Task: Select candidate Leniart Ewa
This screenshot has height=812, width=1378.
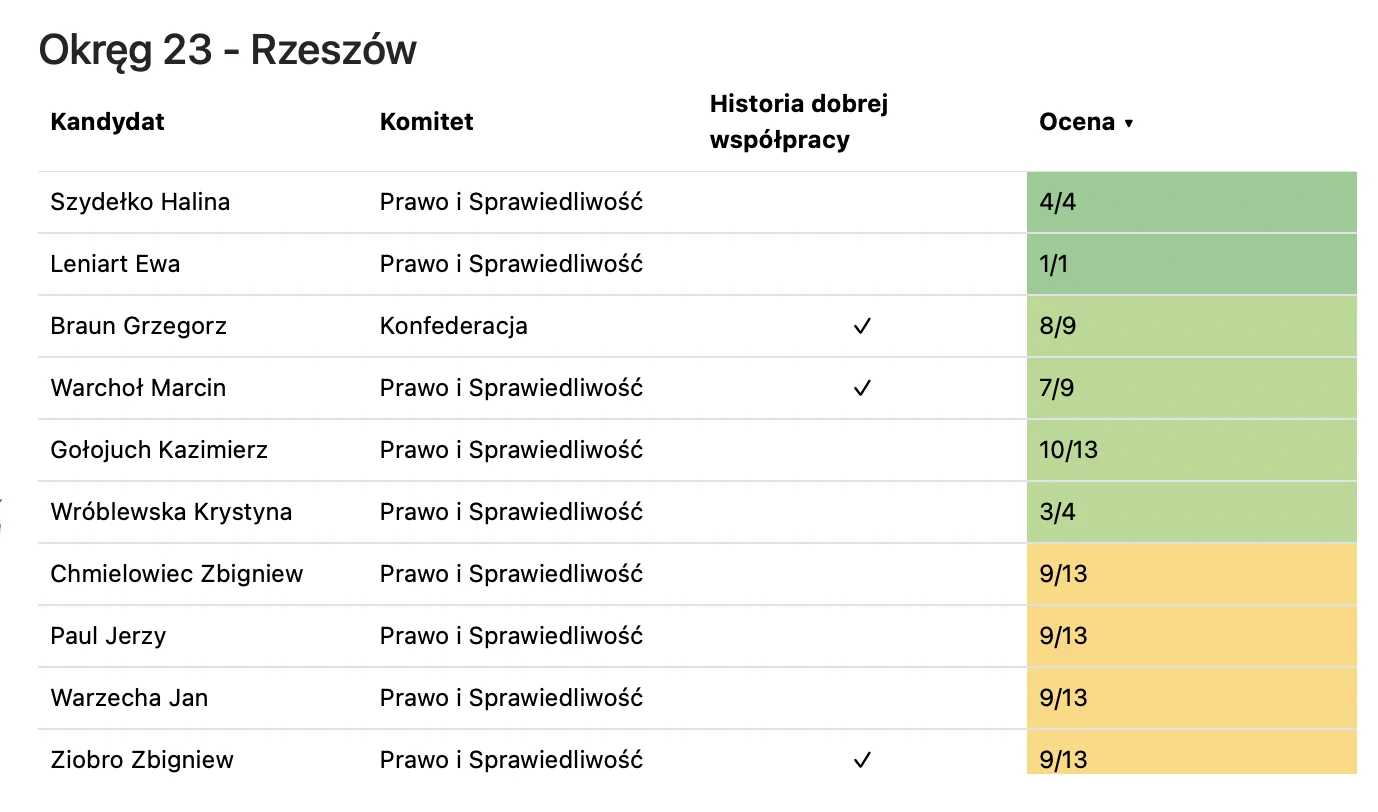Action: click(115, 264)
